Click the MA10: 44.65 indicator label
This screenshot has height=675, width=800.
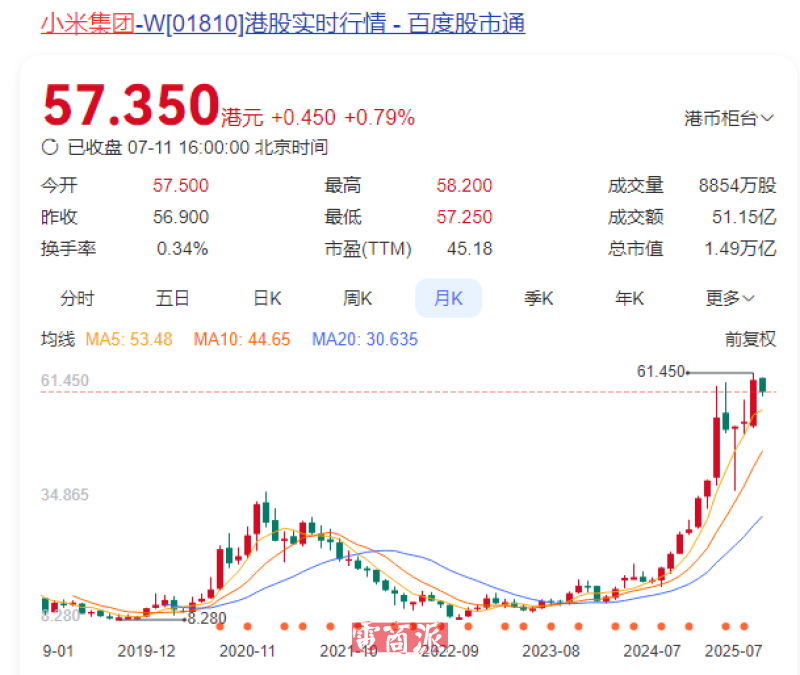pyautogui.click(x=242, y=339)
